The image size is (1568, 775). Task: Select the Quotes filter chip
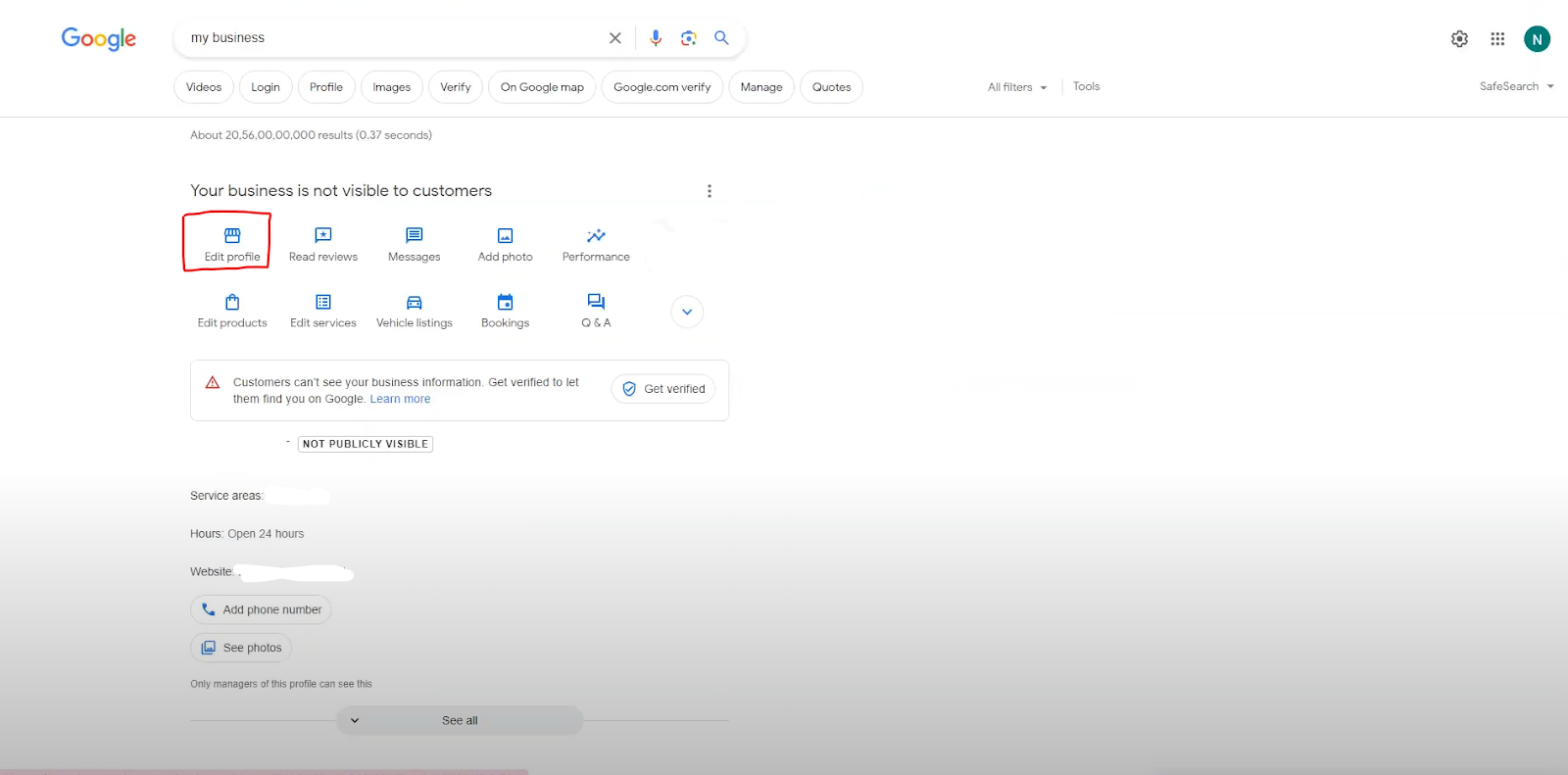pyautogui.click(x=832, y=87)
